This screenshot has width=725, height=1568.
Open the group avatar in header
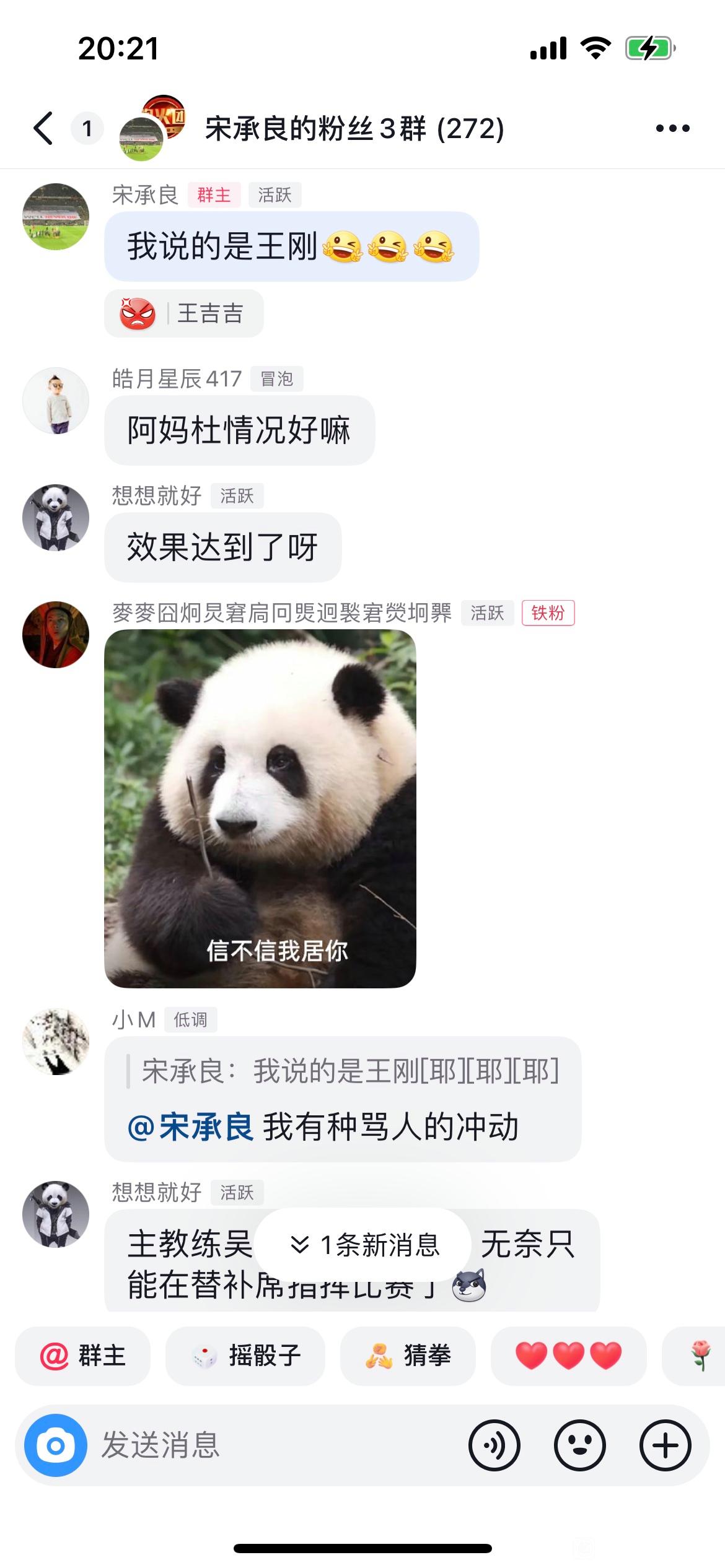point(152,128)
